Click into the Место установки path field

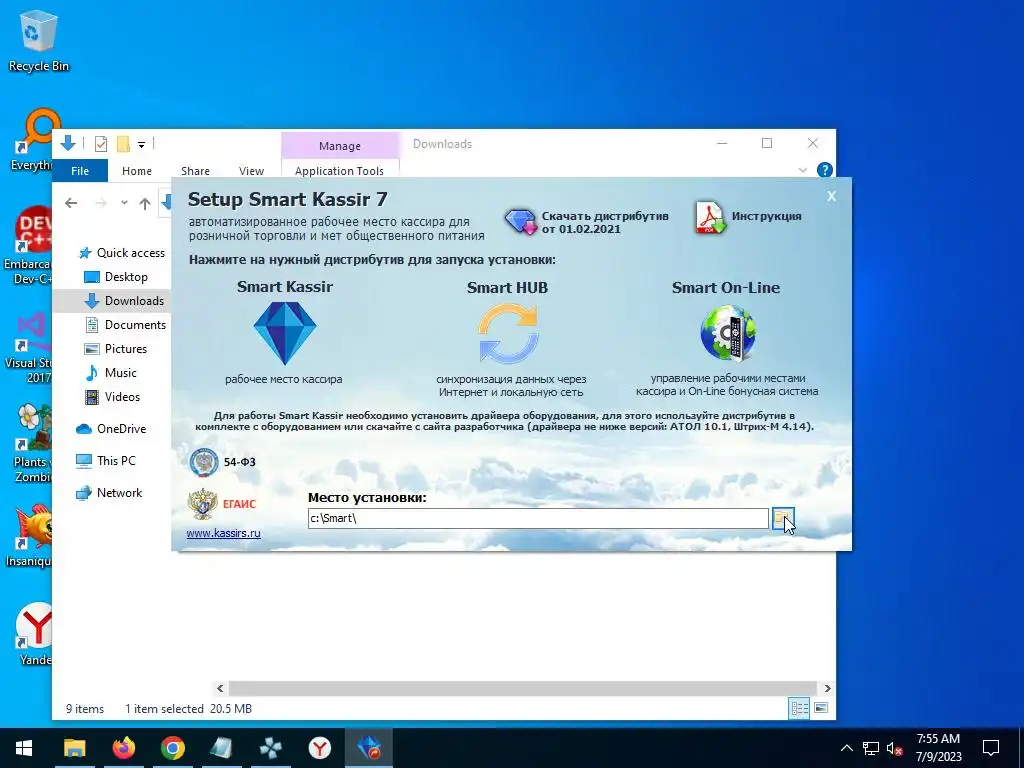click(537, 519)
